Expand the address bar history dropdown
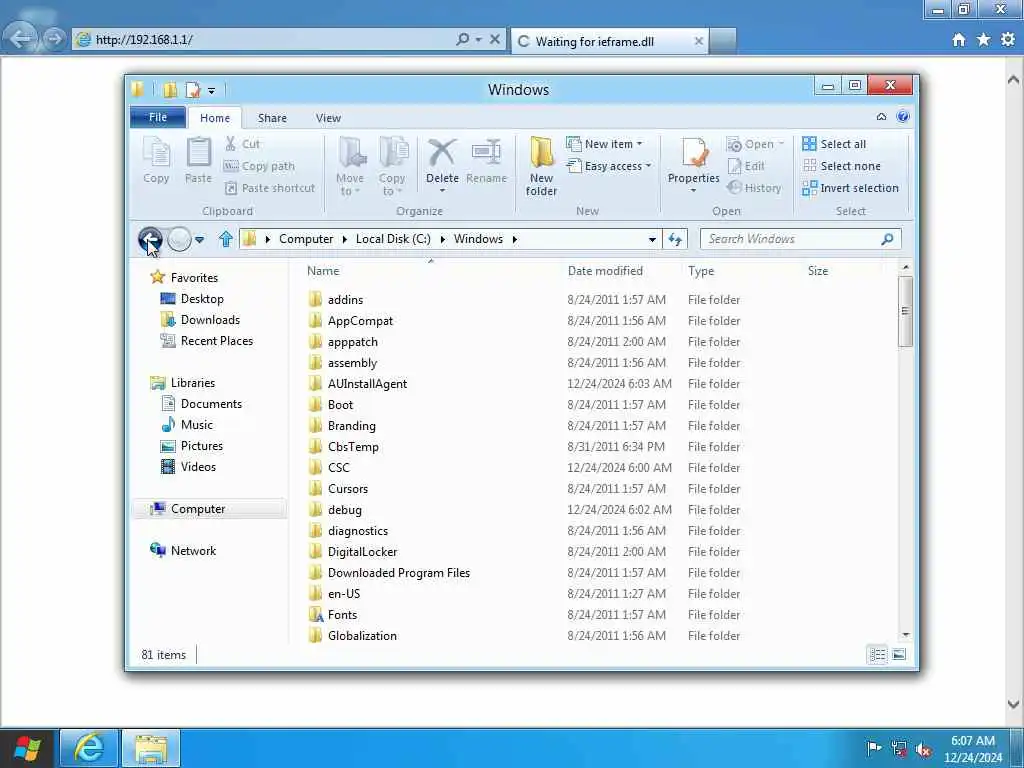The width and height of the screenshot is (1024, 768). [652, 240]
